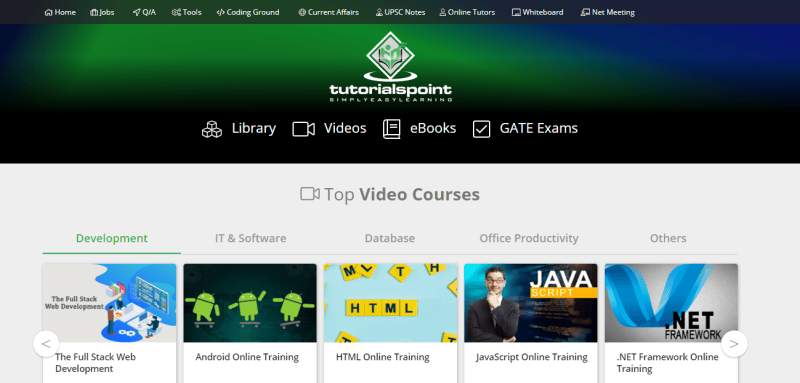Open HTML letter tiles thumbnail
Screen dimensions: 800x383
click(x=390, y=303)
